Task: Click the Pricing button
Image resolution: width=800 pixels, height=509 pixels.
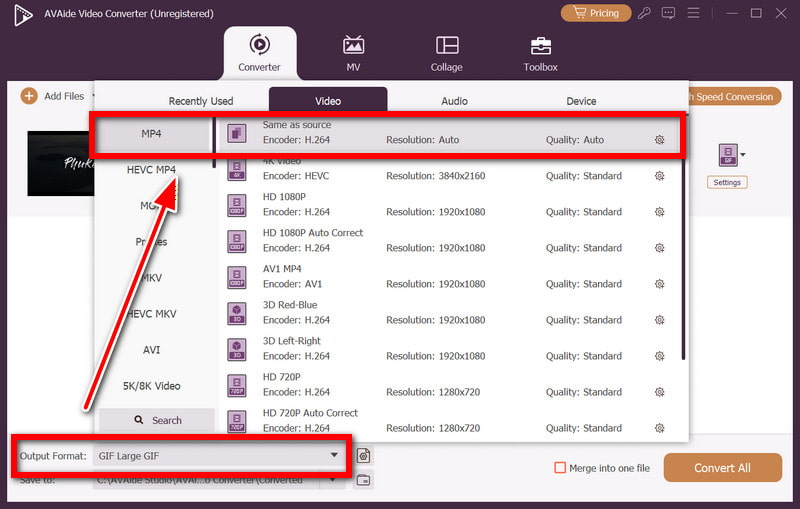Action: point(596,13)
